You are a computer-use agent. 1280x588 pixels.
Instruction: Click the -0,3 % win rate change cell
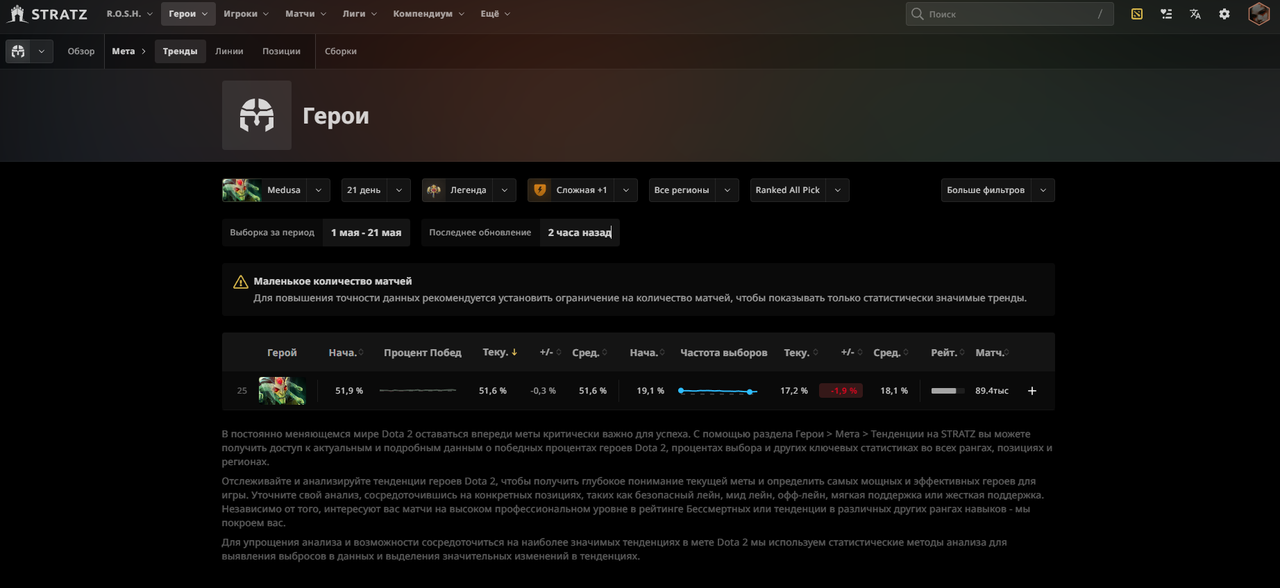[x=543, y=391]
